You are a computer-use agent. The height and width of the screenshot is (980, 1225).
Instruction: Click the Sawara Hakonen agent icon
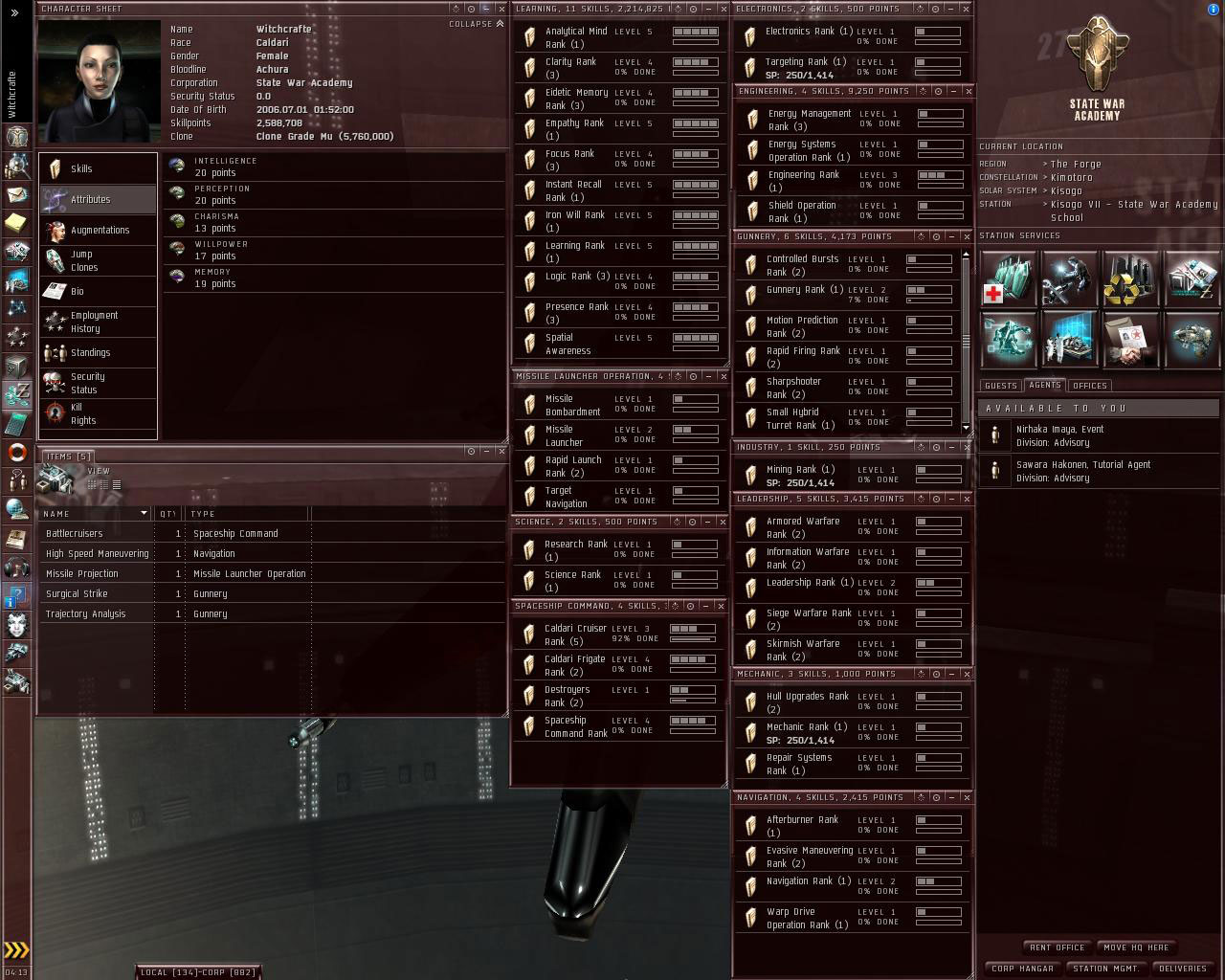tap(995, 471)
